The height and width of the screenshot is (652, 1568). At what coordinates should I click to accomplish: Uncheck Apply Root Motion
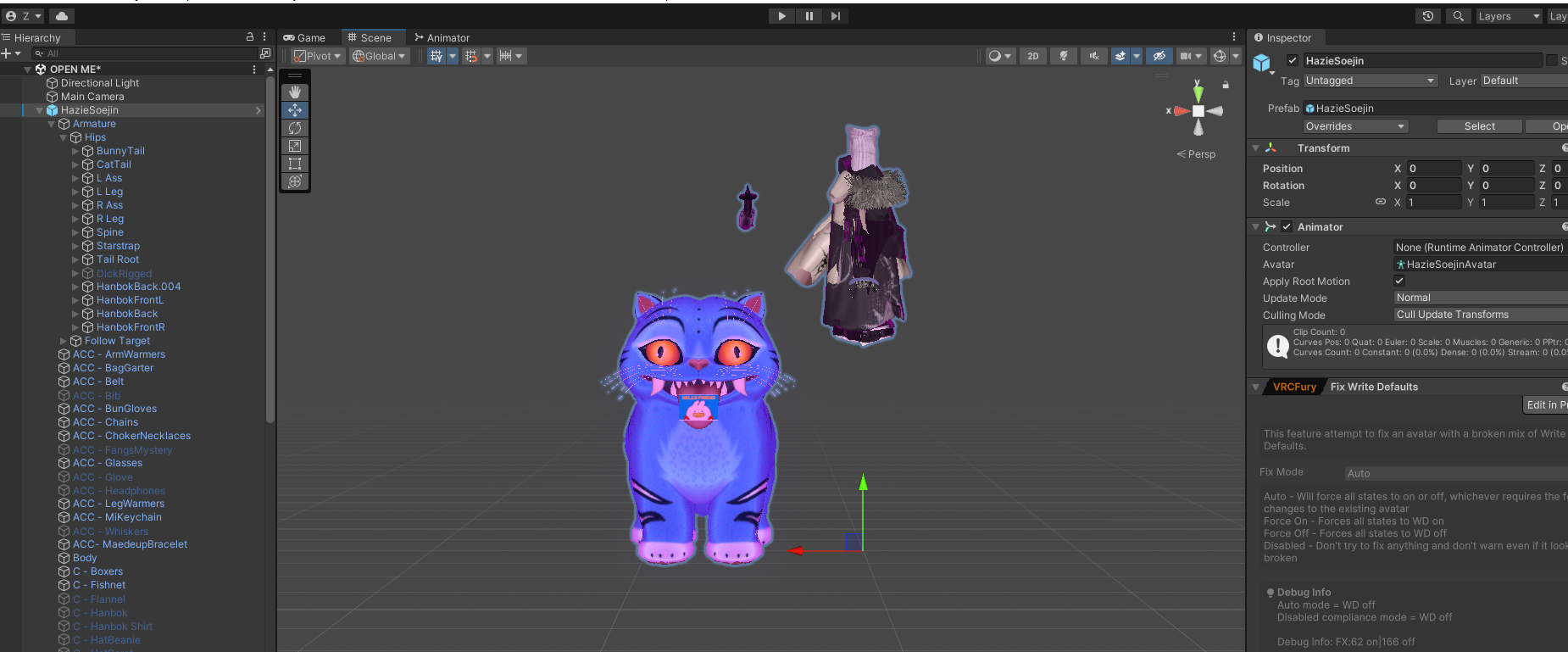click(x=1399, y=281)
